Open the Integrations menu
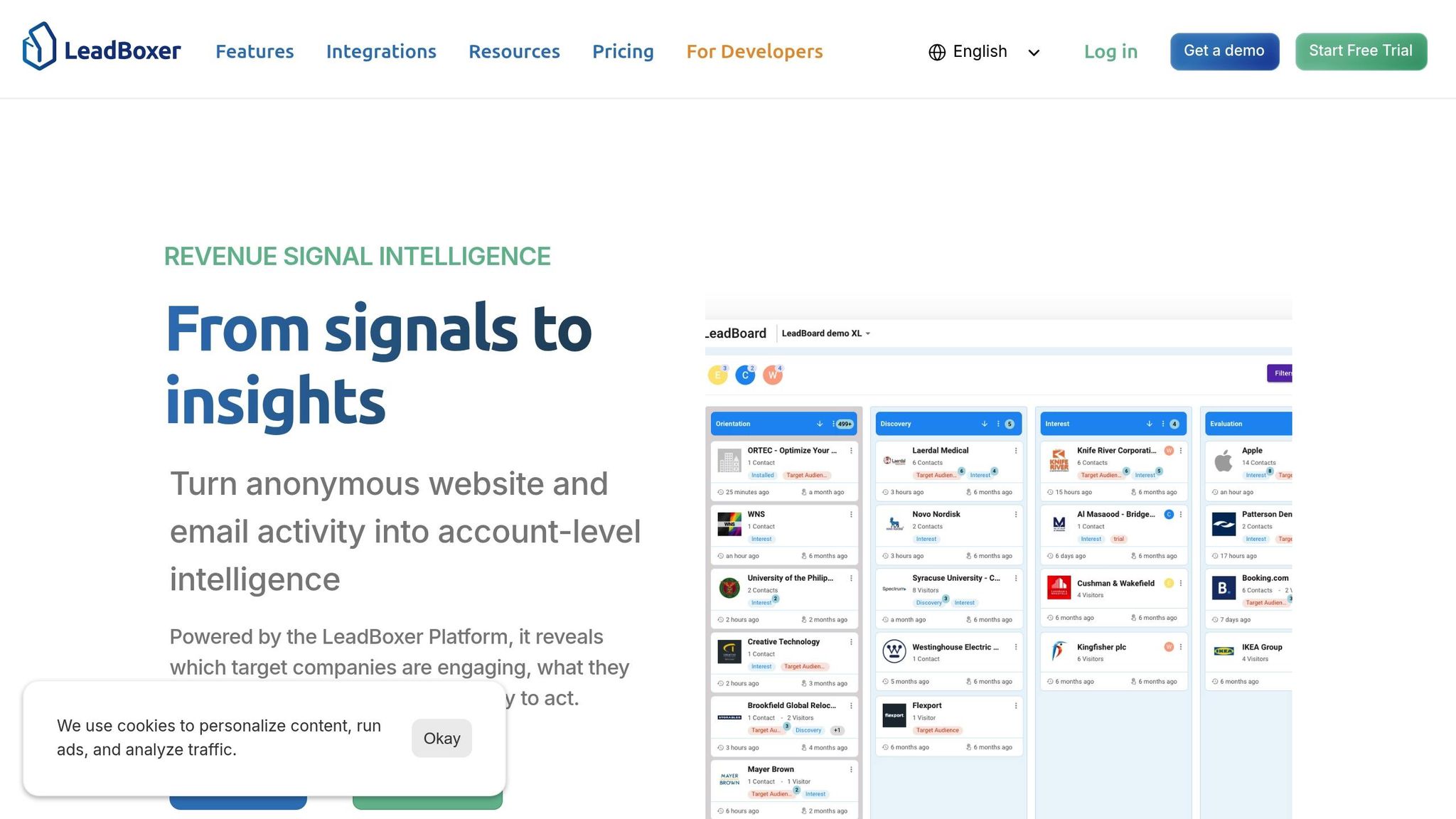The image size is (1456, 819). tap(381, 52)
